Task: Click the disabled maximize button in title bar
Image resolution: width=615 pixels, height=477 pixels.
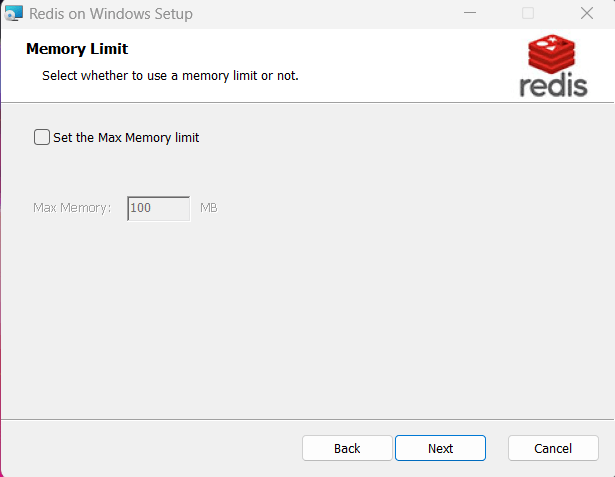Action: (x=528, y=13)
